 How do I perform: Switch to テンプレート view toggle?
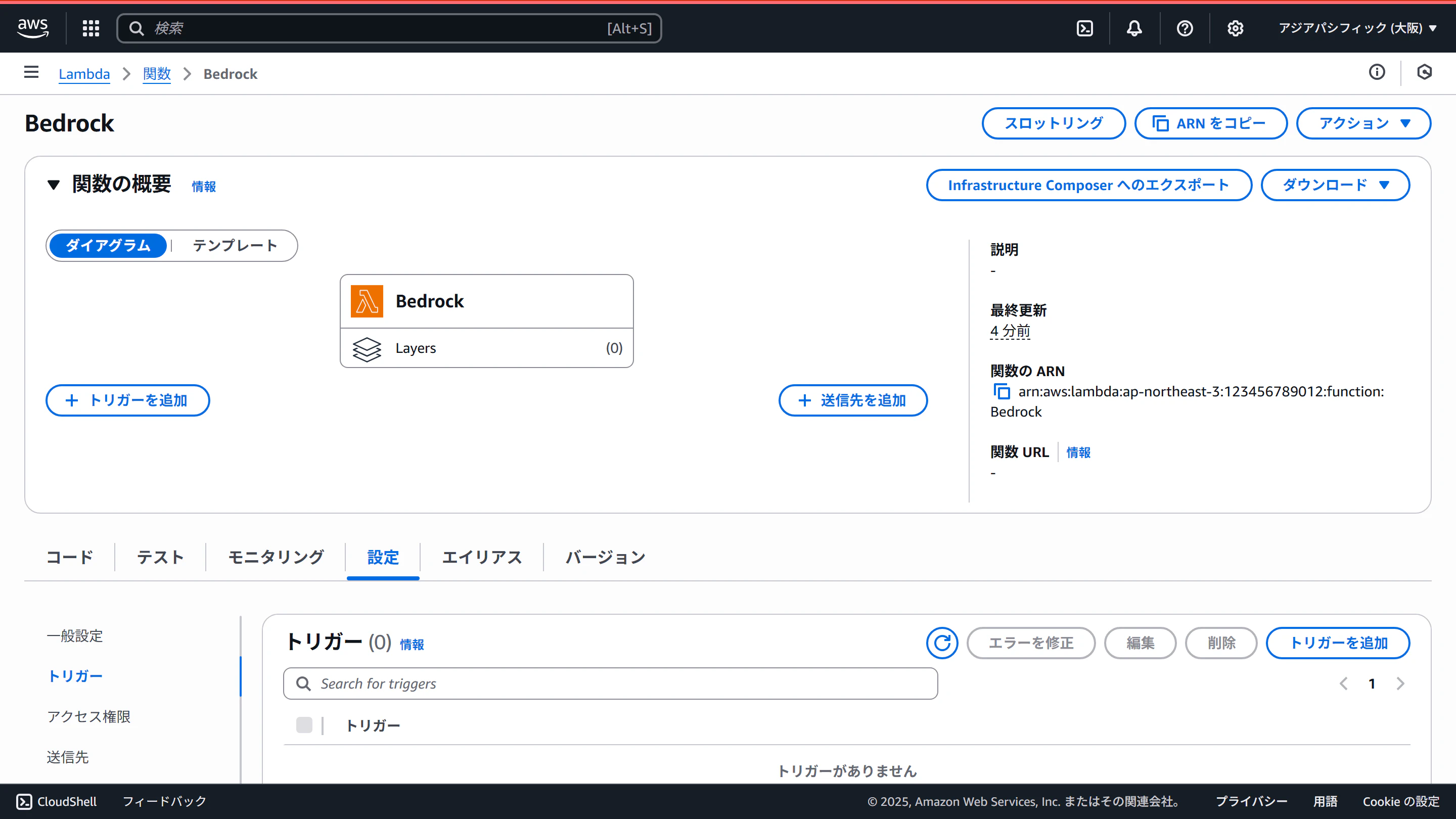235,245
